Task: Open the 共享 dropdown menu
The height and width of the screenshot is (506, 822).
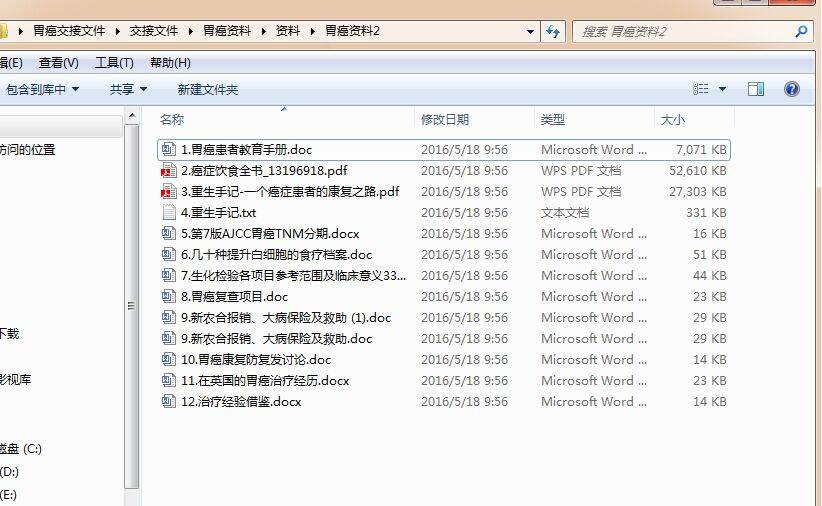Action: click(x=128, y=90)
